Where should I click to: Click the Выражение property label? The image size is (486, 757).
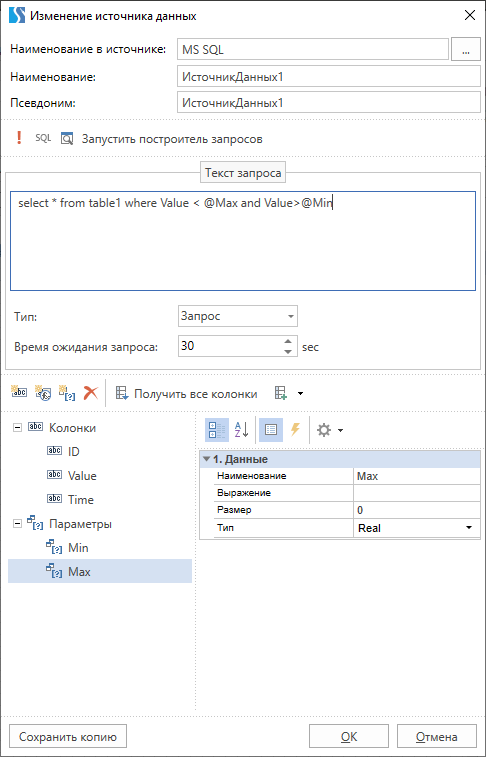coord(244,493)
